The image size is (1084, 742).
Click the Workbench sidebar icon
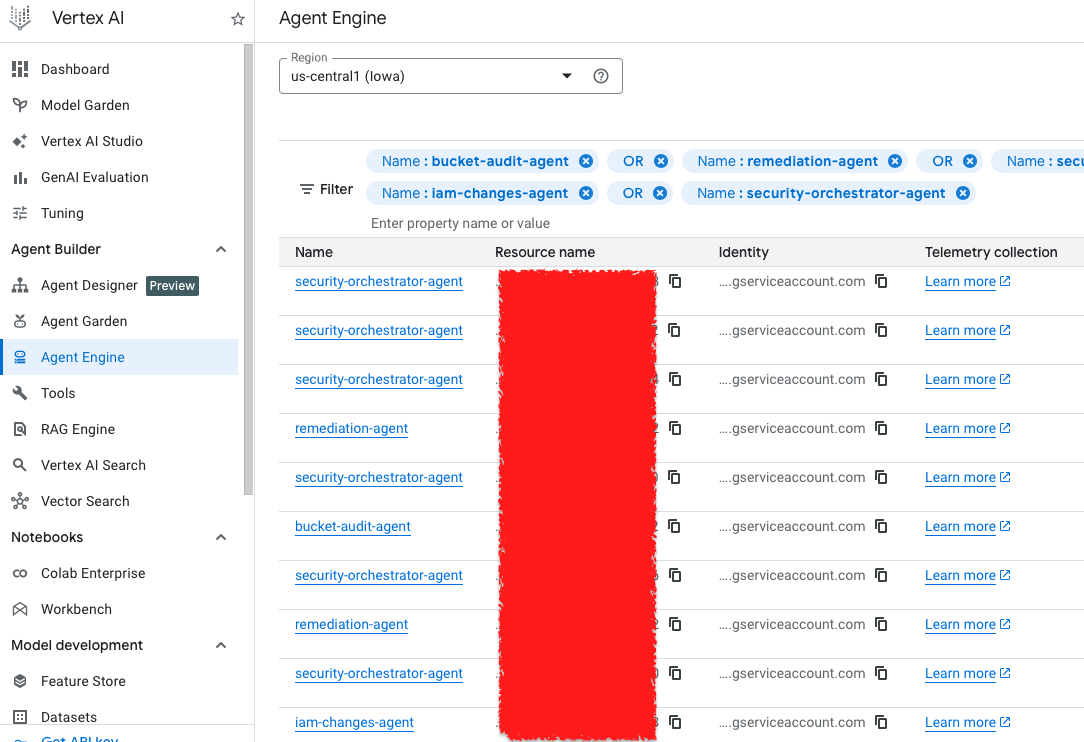20,609
